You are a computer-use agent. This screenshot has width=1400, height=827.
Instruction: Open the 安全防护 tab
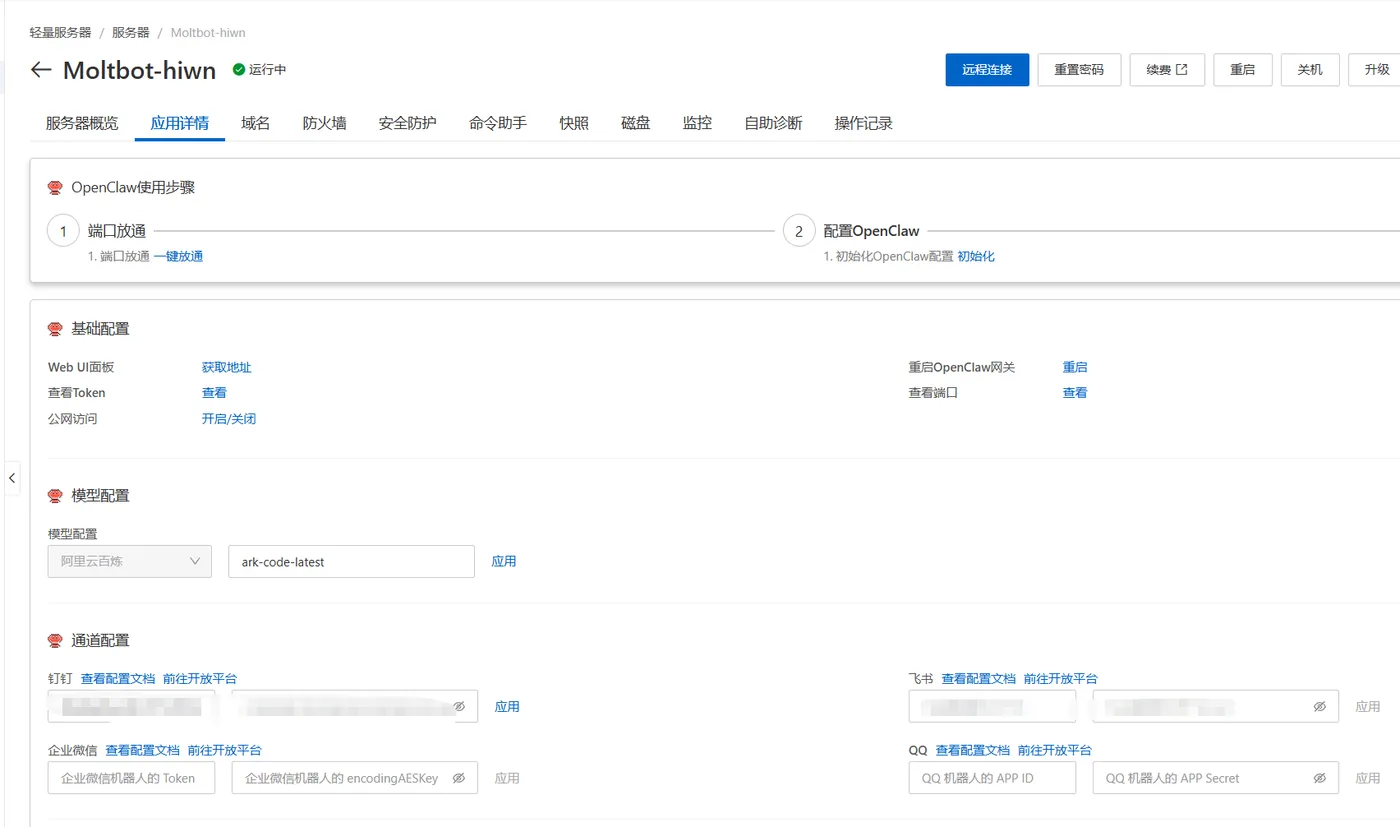click(408, 123)
